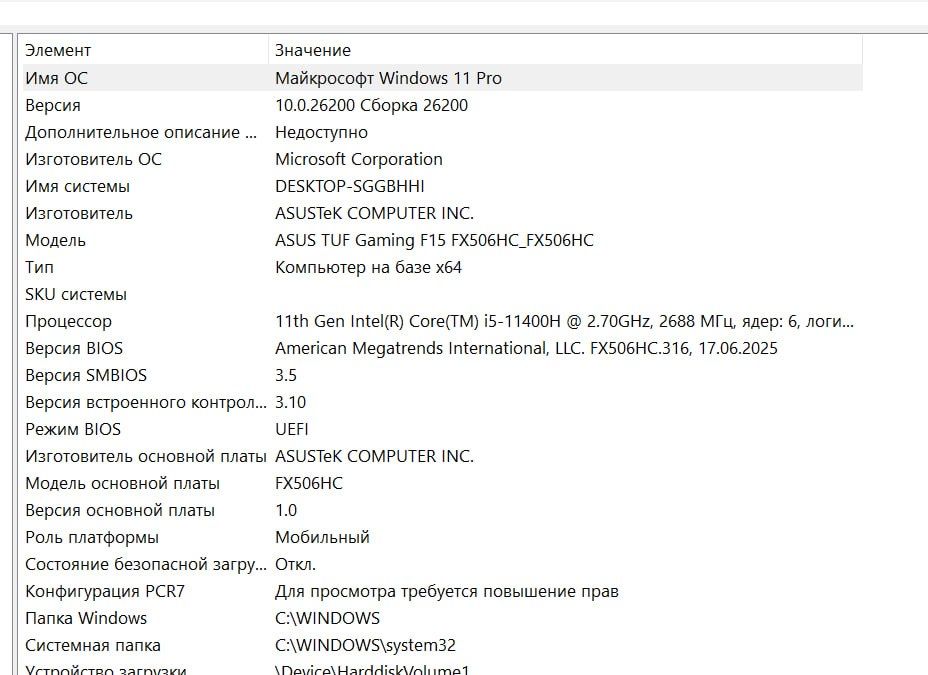Select the Модель row label
This screenshot has height=675, width=928.
pyautogui.click(x=55, y=240)
